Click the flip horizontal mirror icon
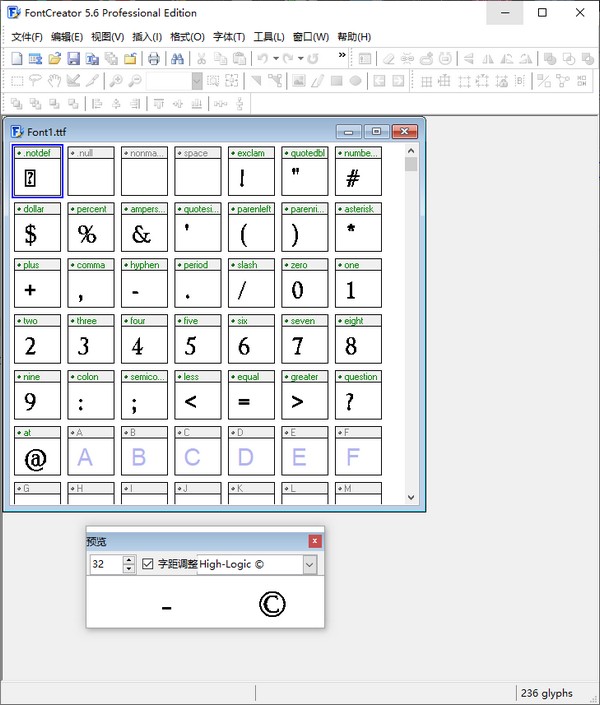The height and width of the screenshot is (705, 600). pos(488,58)
